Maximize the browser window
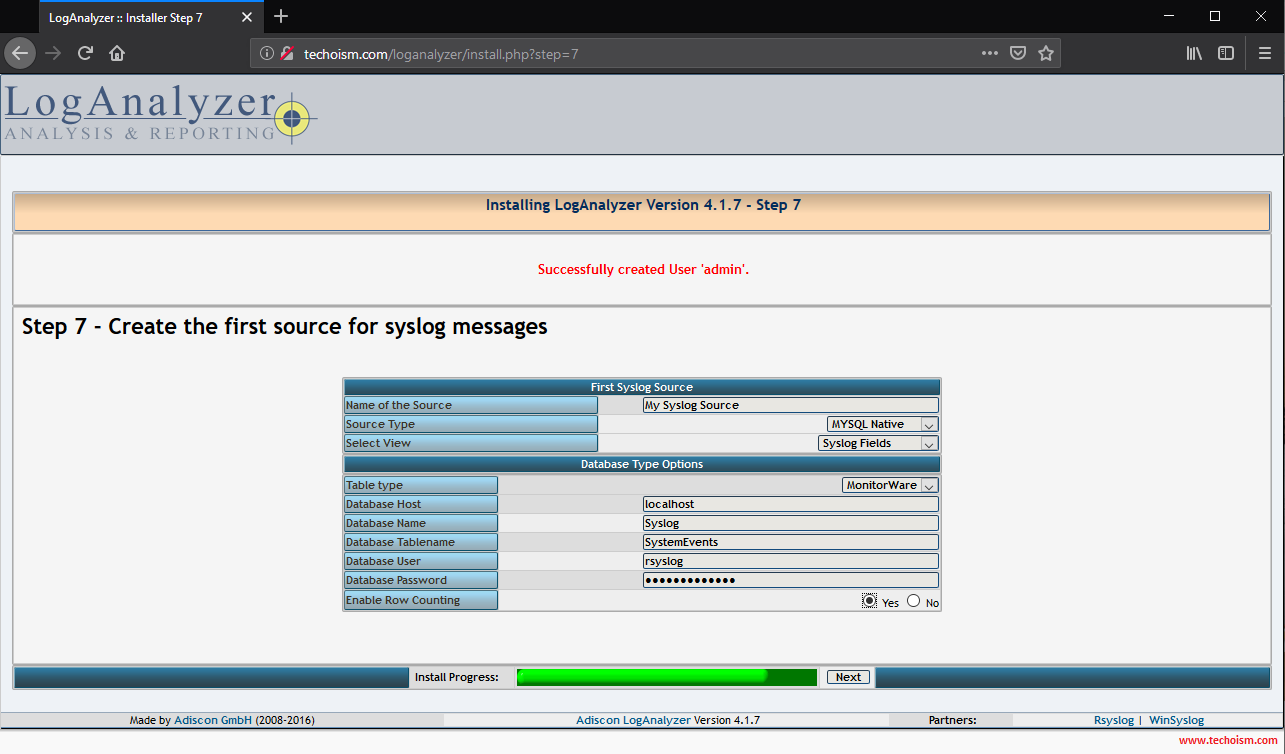The image size is (1285, 754). [x=1215, y=16]
